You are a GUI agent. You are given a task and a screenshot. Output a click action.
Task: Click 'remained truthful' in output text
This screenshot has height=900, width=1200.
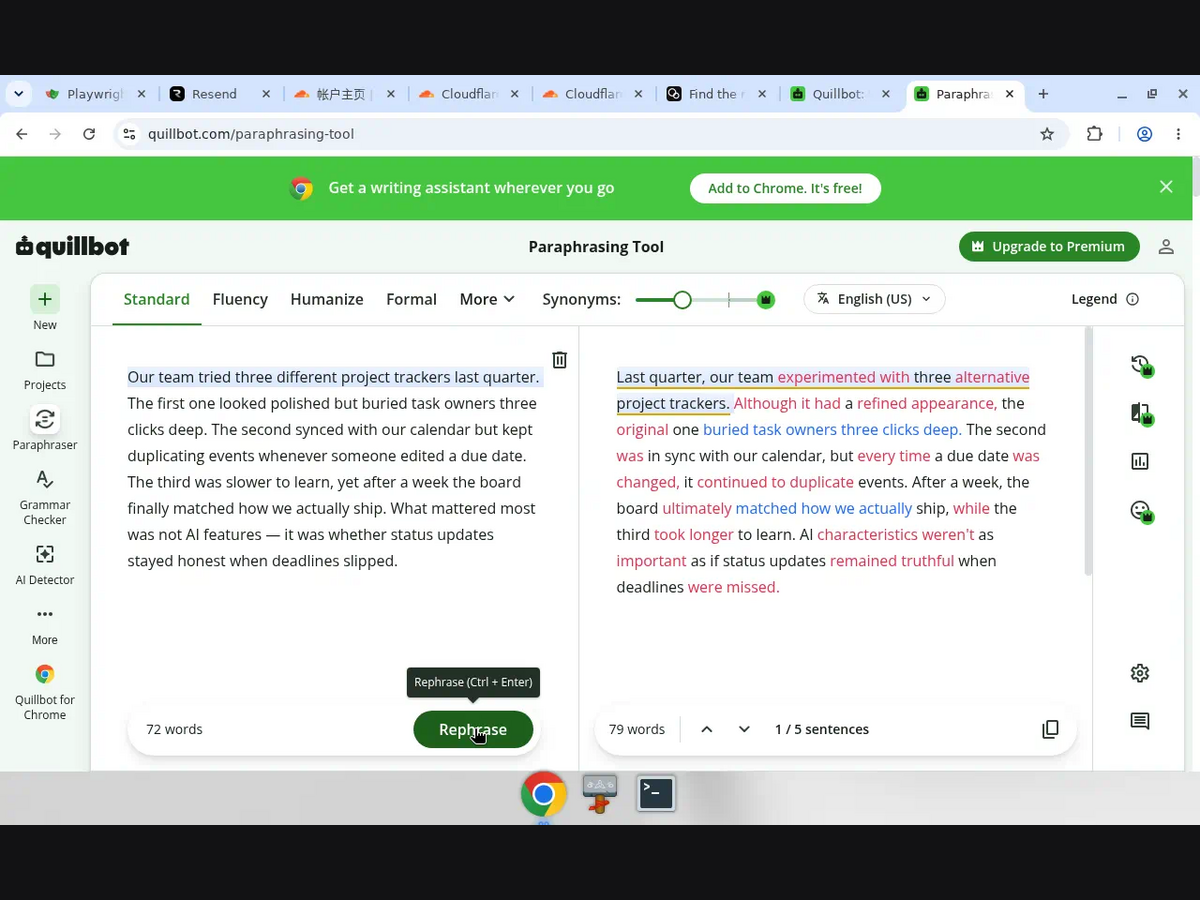[x=892, y=561]
